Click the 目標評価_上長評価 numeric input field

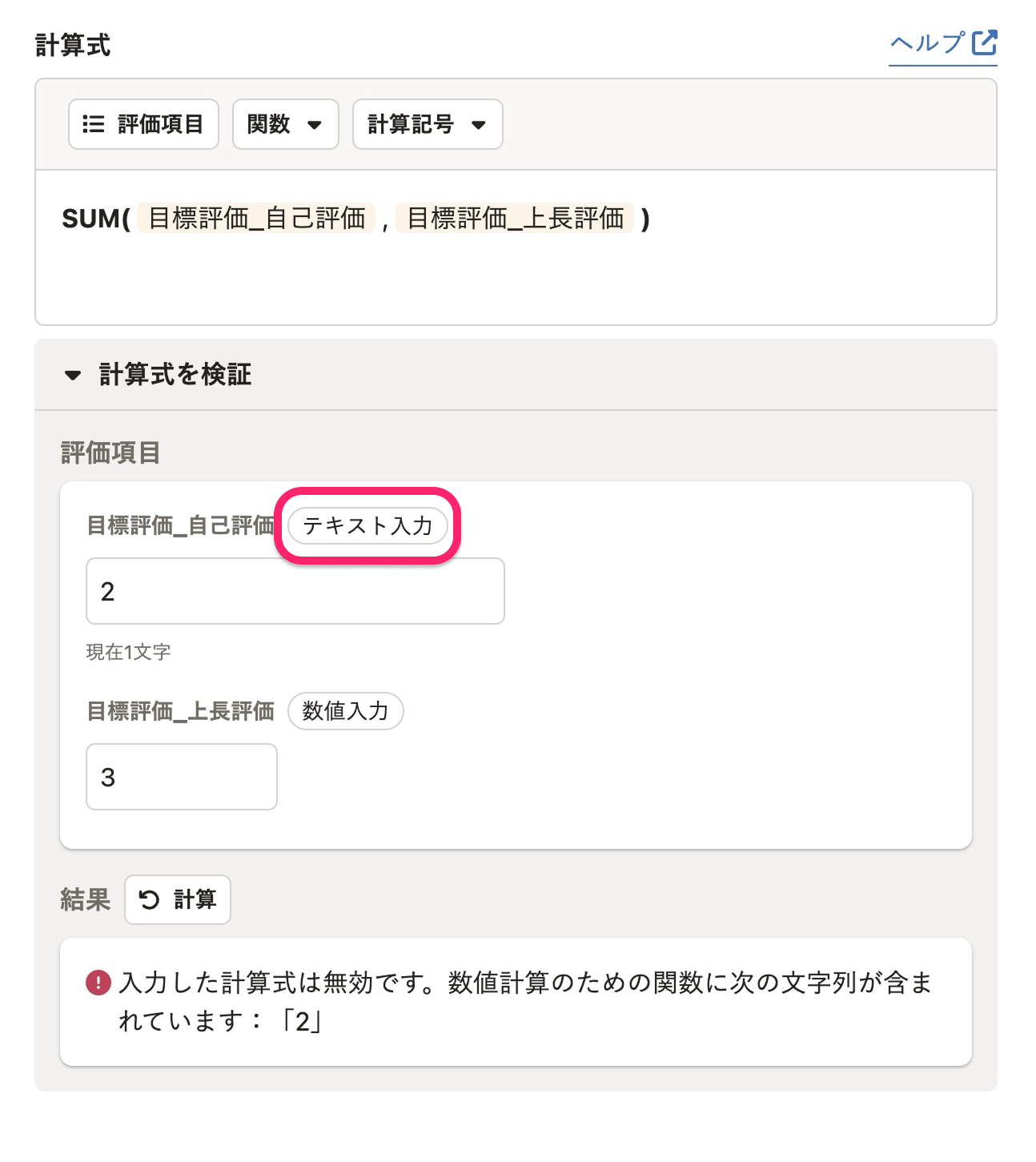[x=182, y=777]
